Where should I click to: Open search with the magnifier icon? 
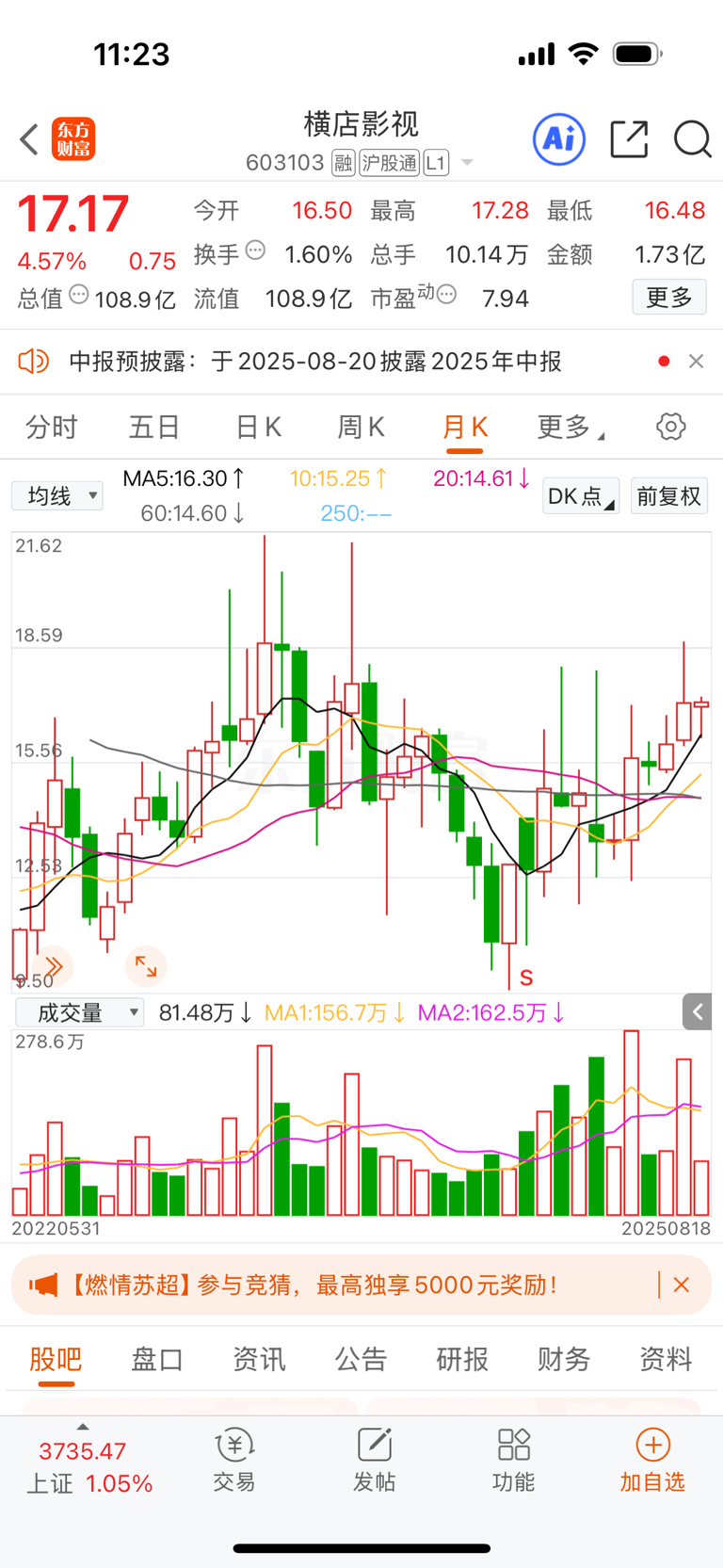(692, 139)
